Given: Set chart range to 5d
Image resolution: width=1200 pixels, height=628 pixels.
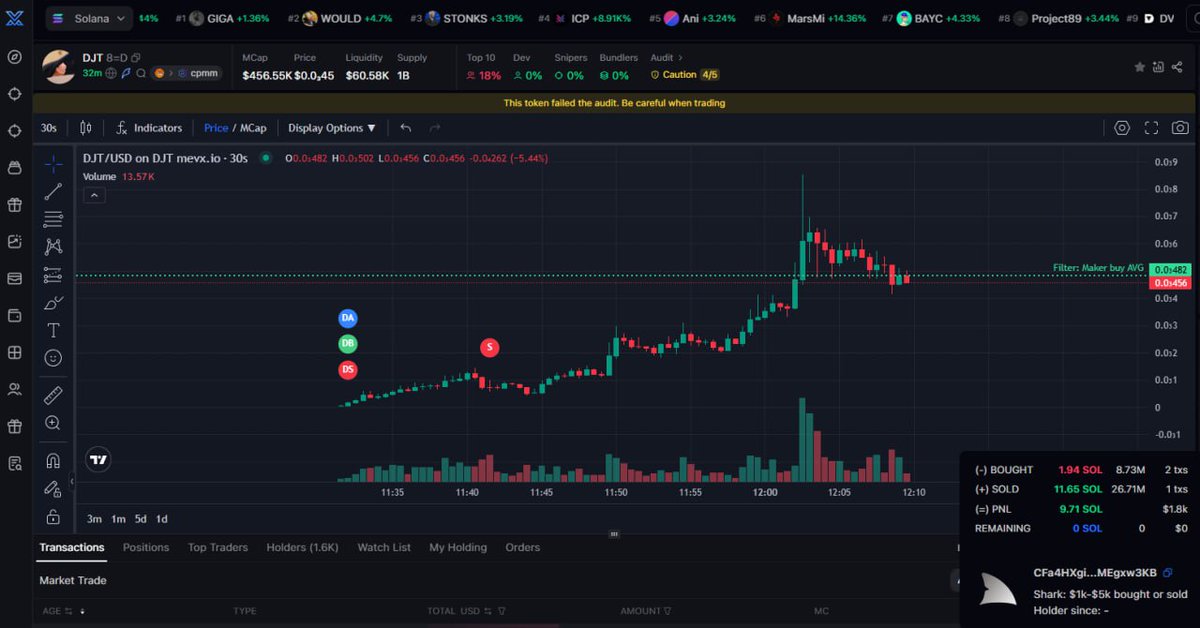Looking at the screenshot, I should [x=141, y=519].
